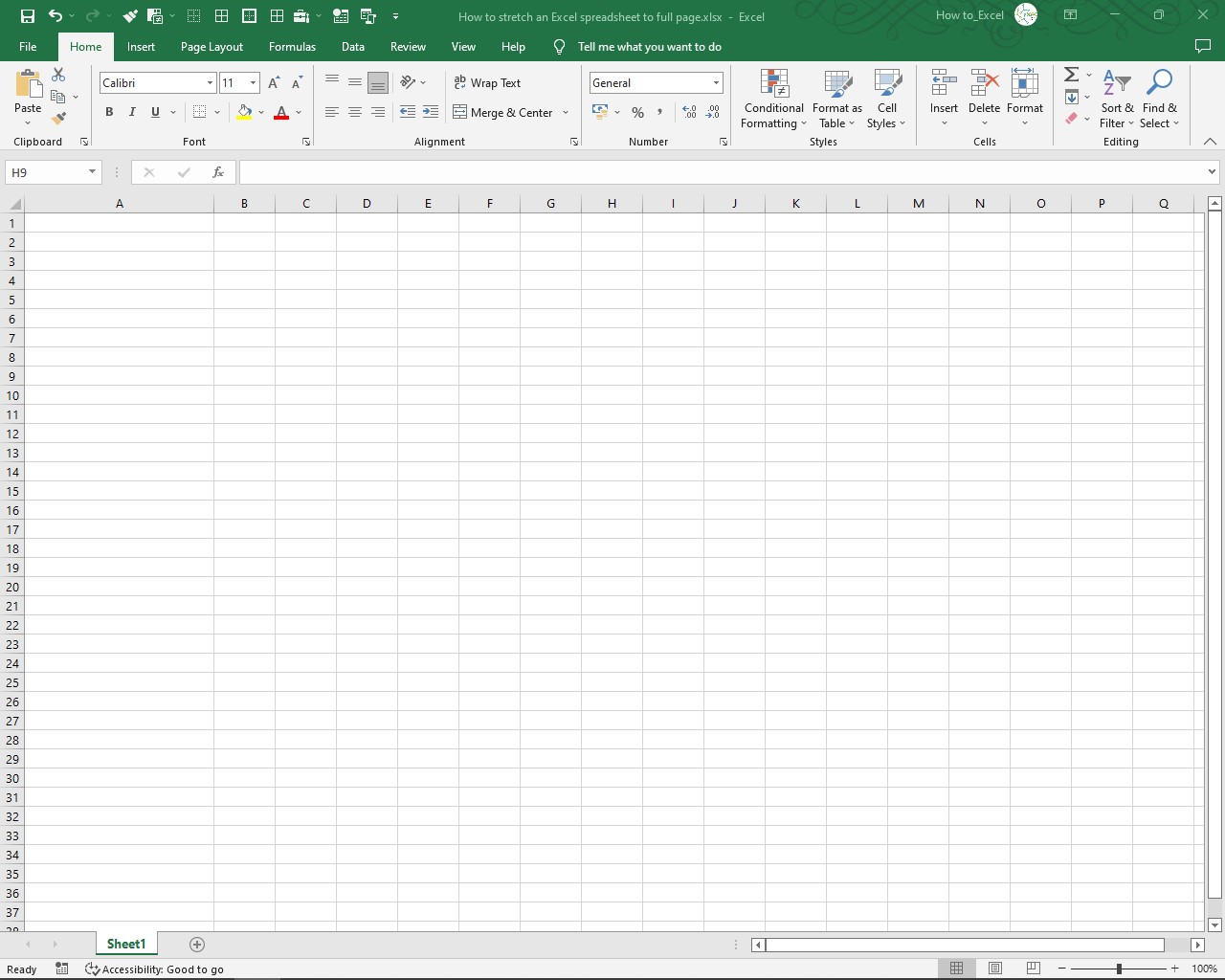This screenshot has height=980, width=1225.
Task: Open Conditional Formatting options
Action: (773, 100)
